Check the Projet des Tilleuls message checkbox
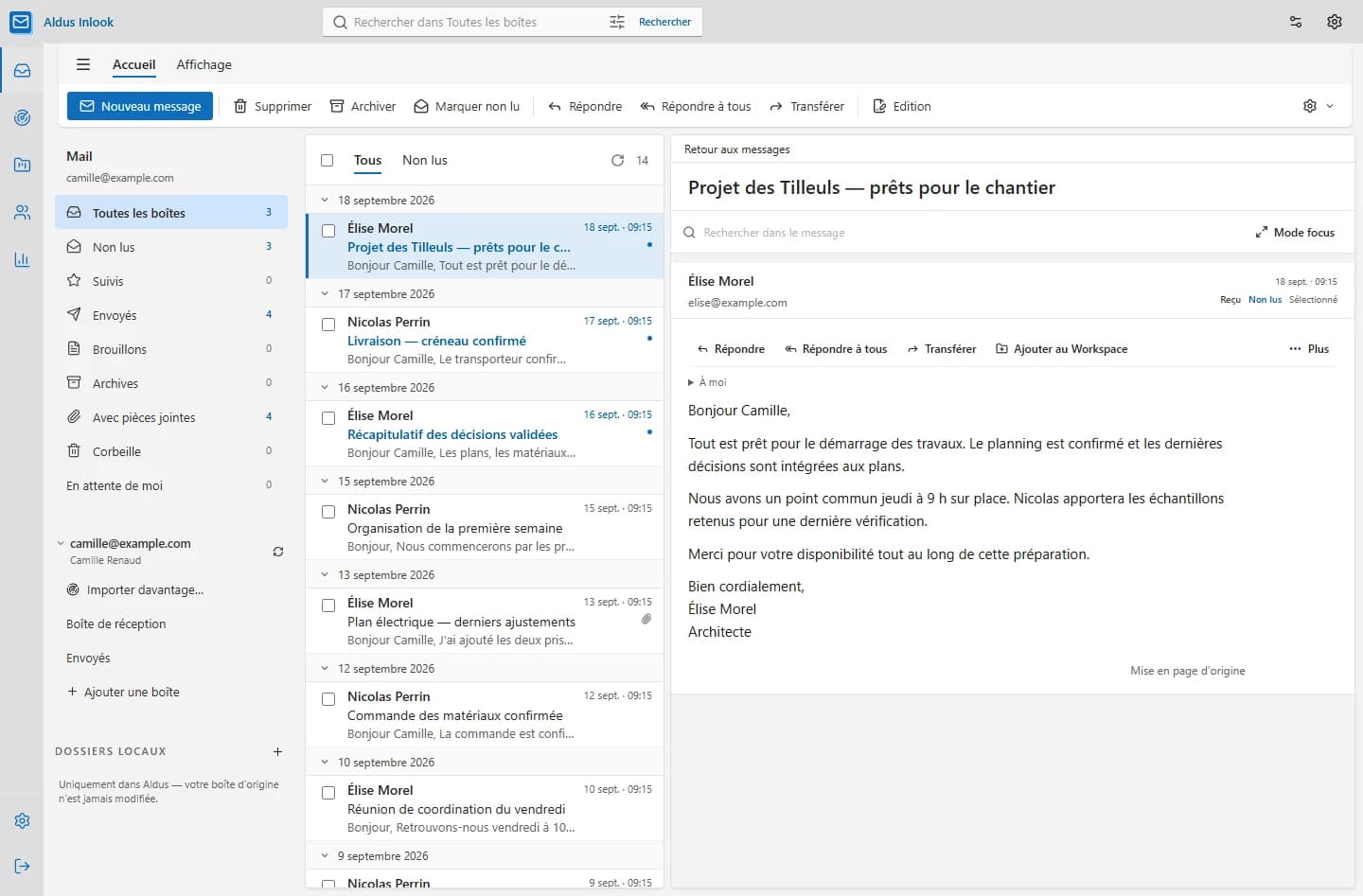 click(328, 230)
